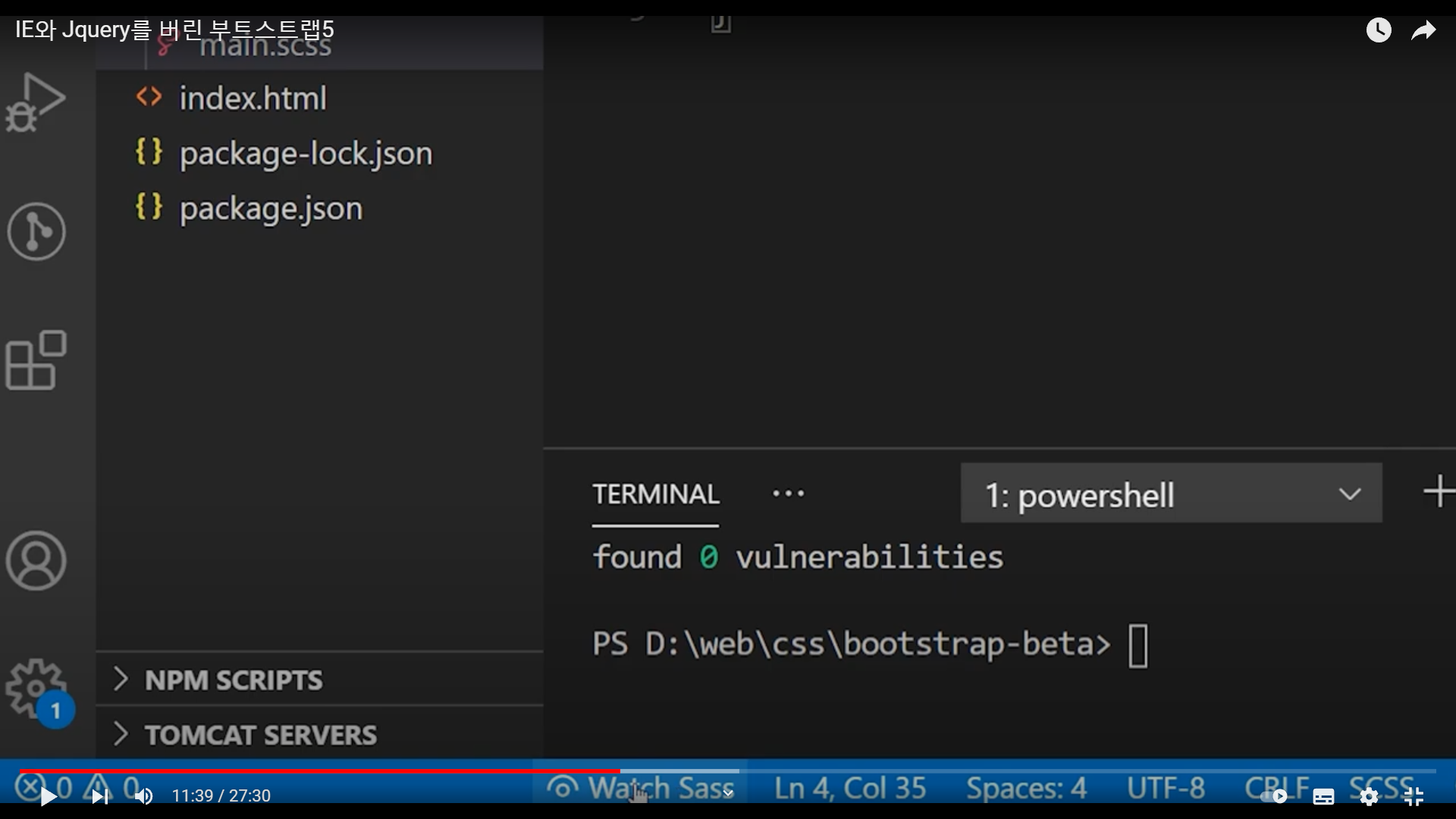Click Ln 4, Col 35 indicator
1456x819 pixels.
pos(850,789)
